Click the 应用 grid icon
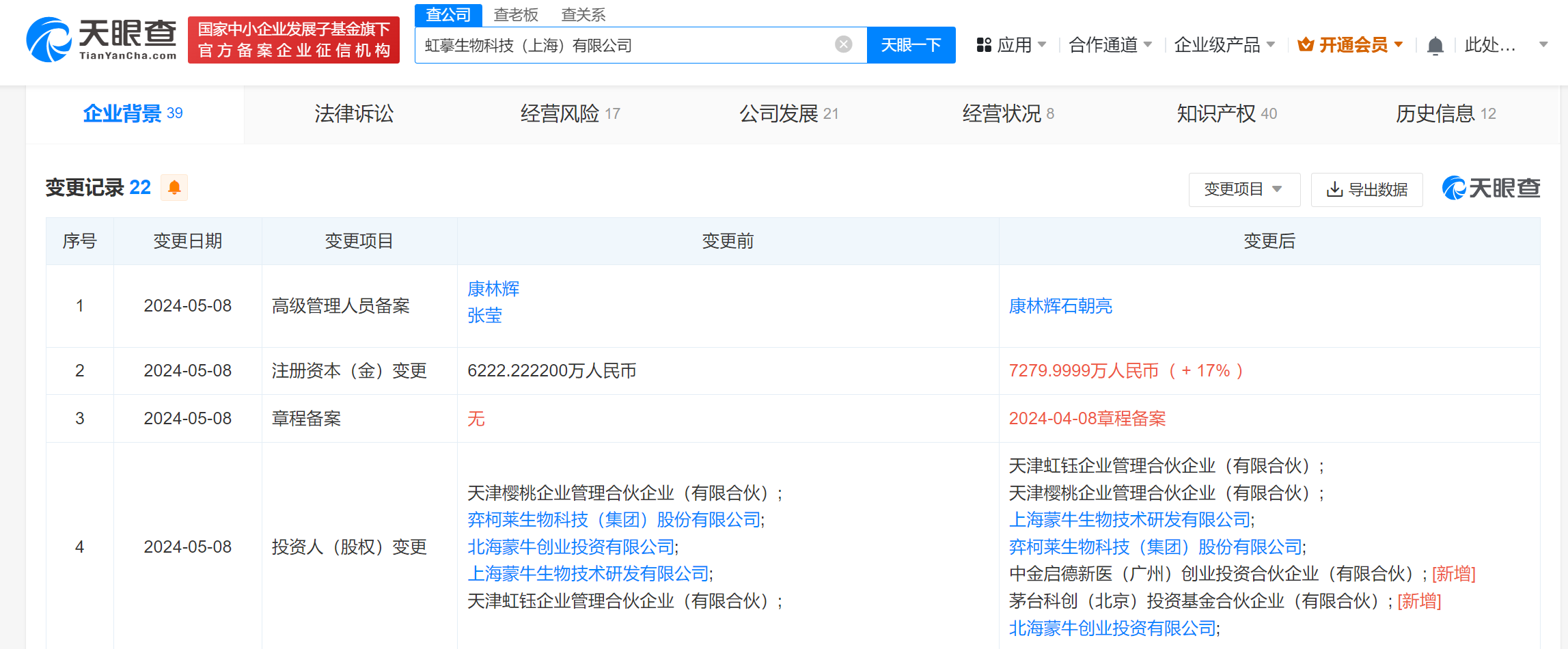Screen dimensions: 1568x649 pyautogui.click(x=984, y=45)
